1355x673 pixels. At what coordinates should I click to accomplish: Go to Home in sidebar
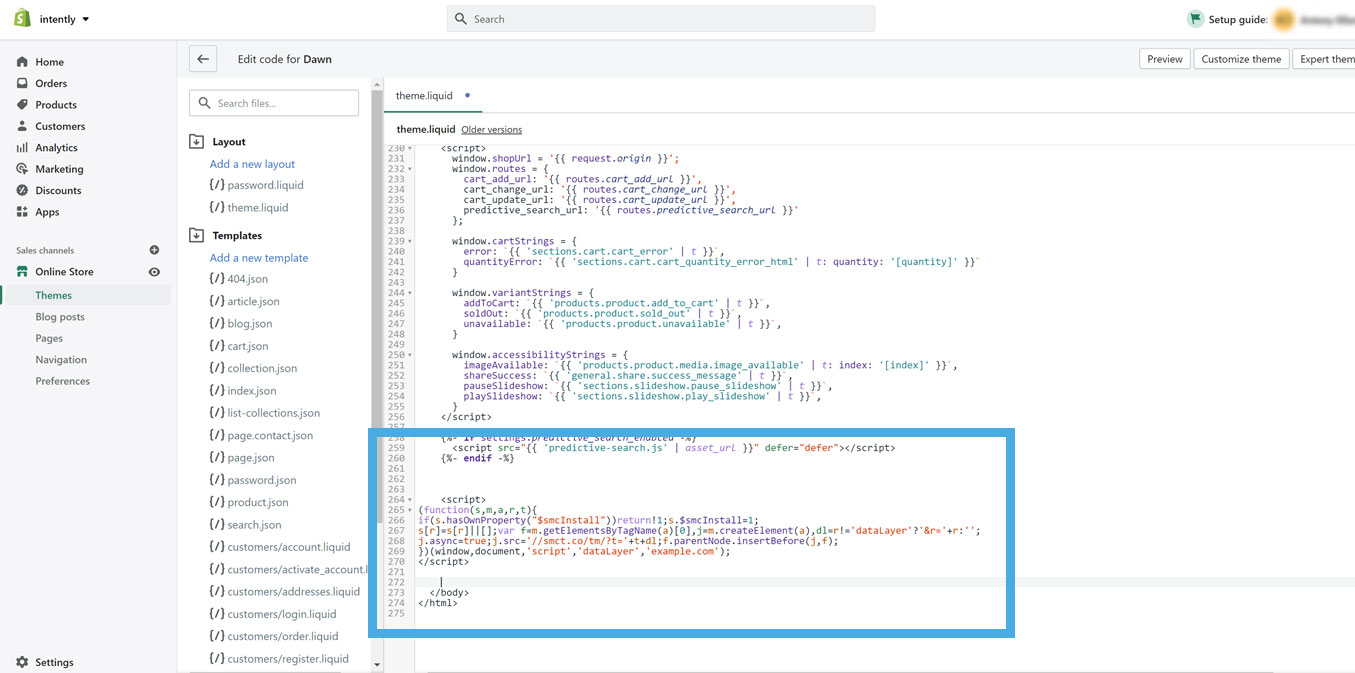point(49,62)
